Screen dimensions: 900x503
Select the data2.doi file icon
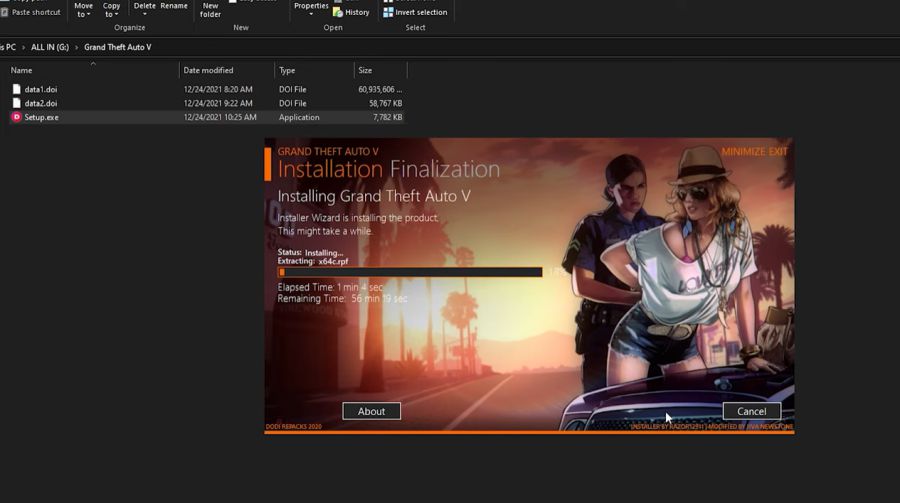click(17, 103)
